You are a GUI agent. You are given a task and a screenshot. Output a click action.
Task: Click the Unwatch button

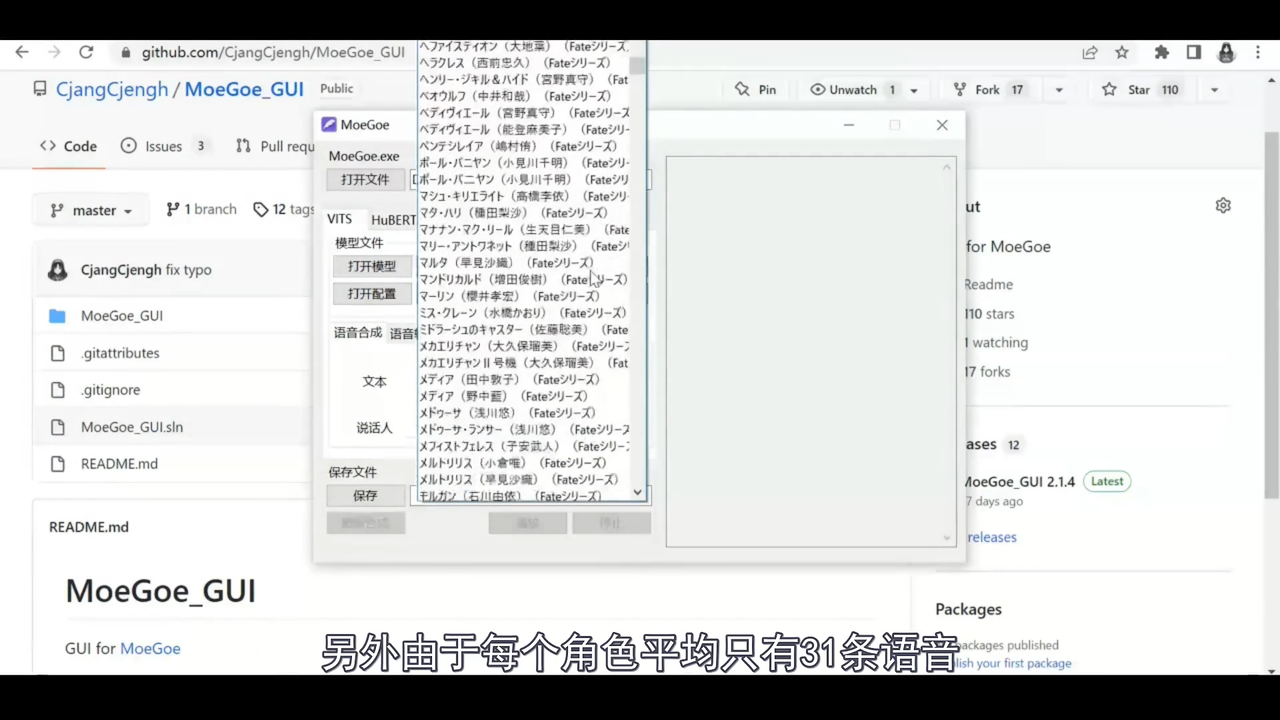[x=852, y=90]
